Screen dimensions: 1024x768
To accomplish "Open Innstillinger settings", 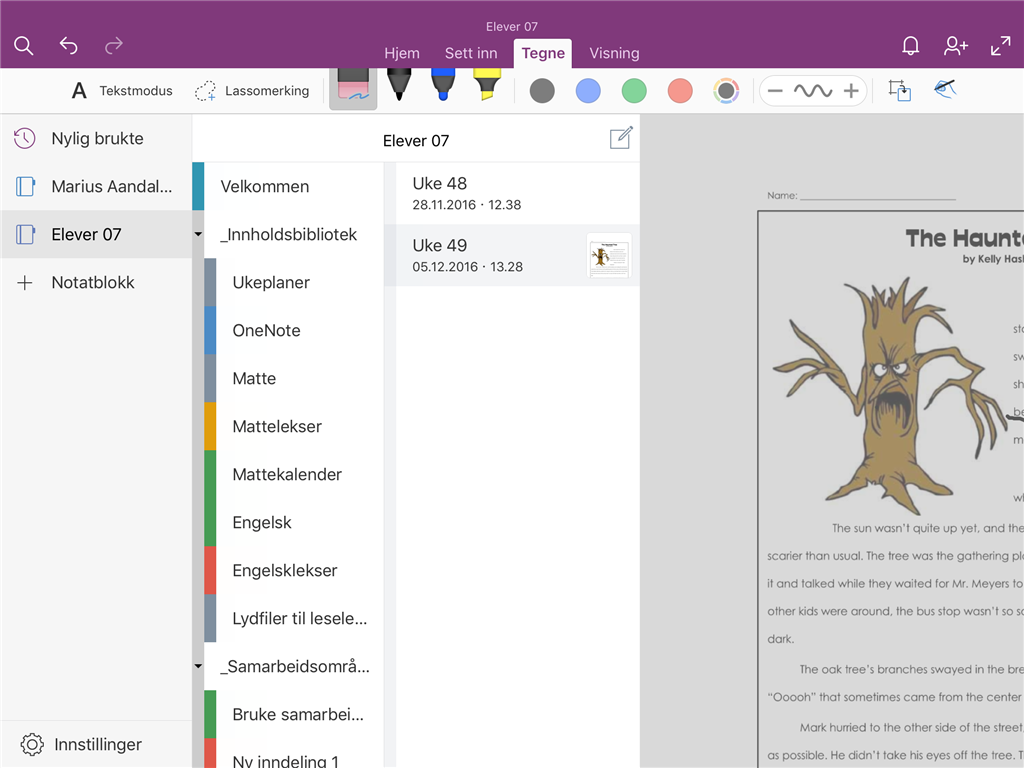I will click(x=96, y=744).
